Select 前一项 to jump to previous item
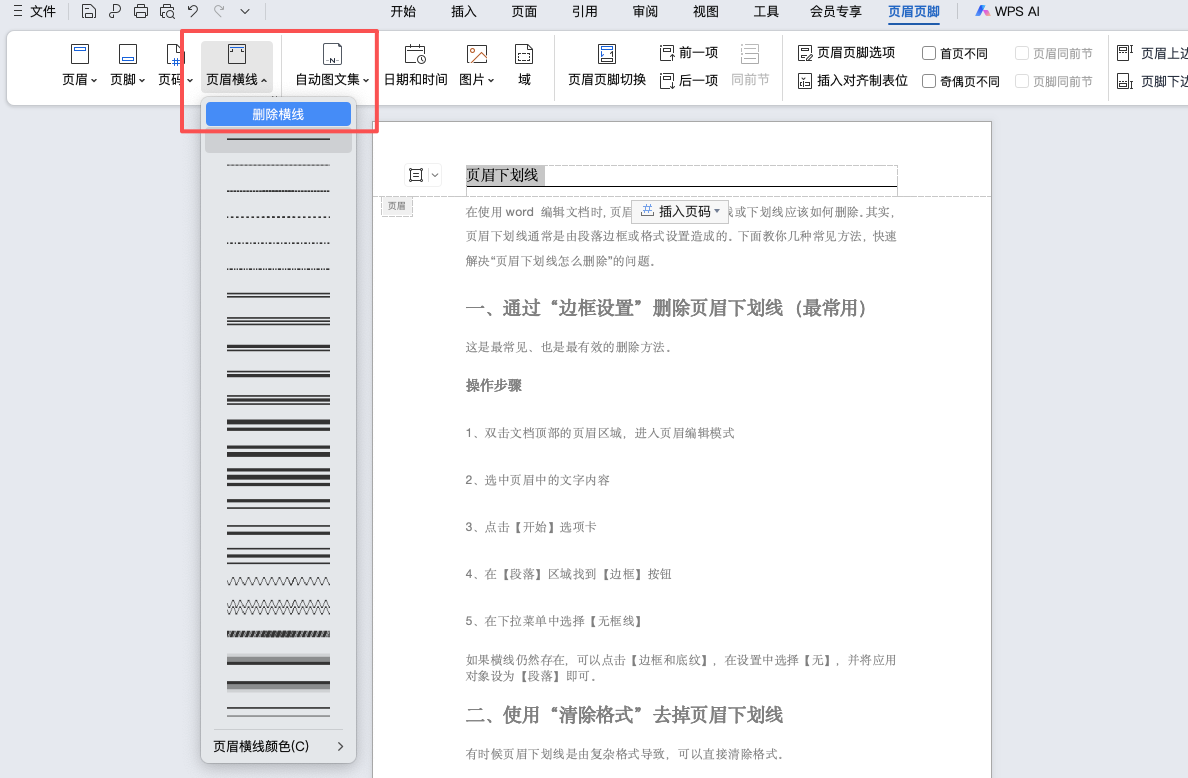 click(x=692, y=52)
